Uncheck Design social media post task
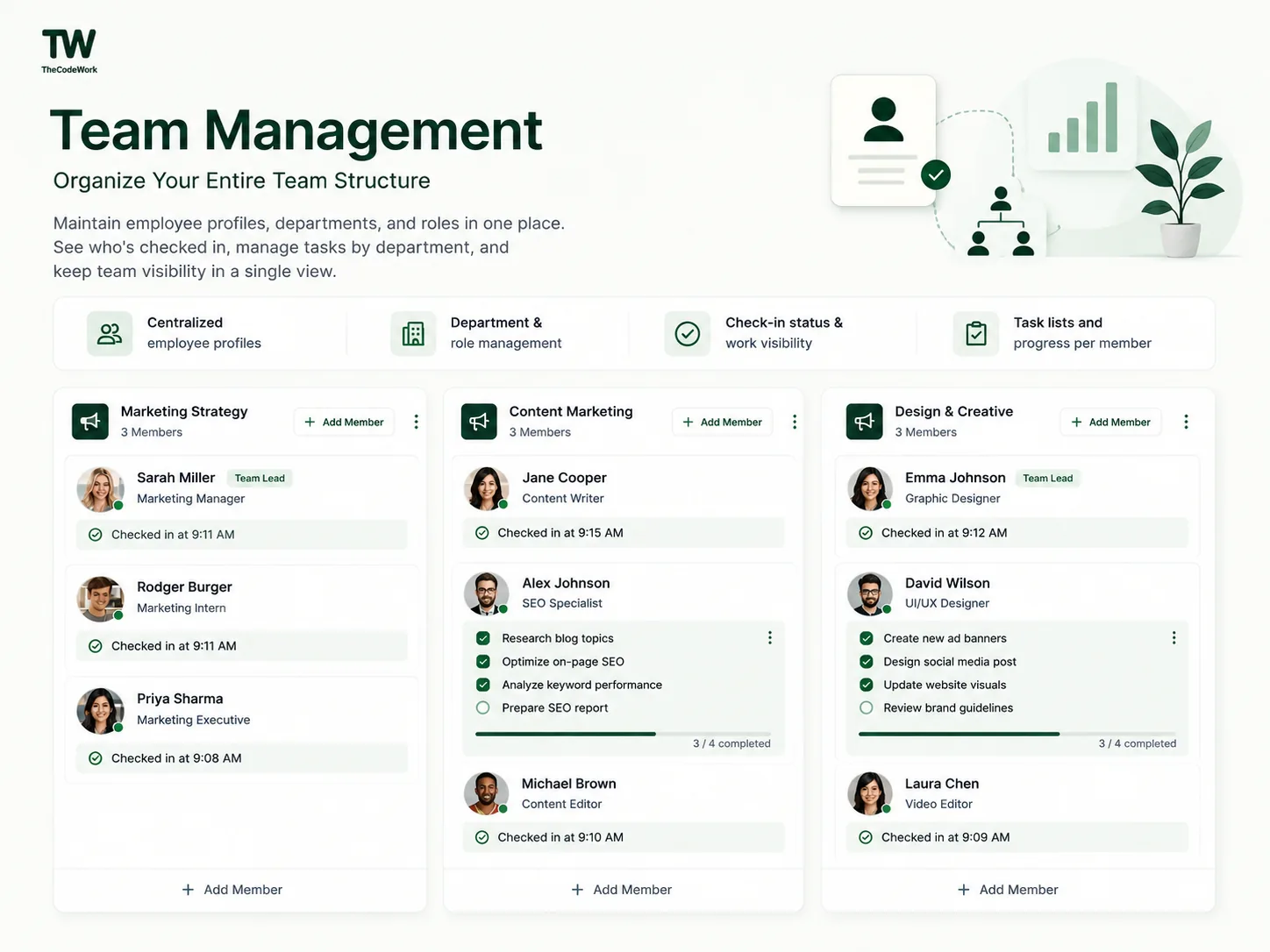The image size is (1270, 952). [867, 662]
